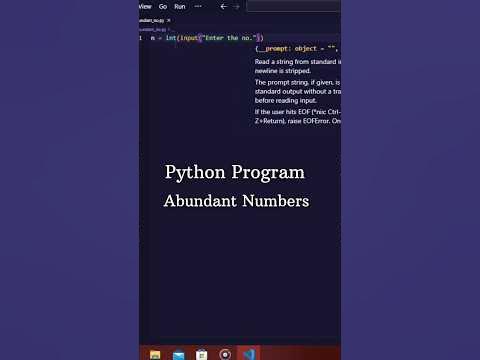480x360 pixels.
Task: Open the circular media app on taskbar
Action: tap(225, 354)
